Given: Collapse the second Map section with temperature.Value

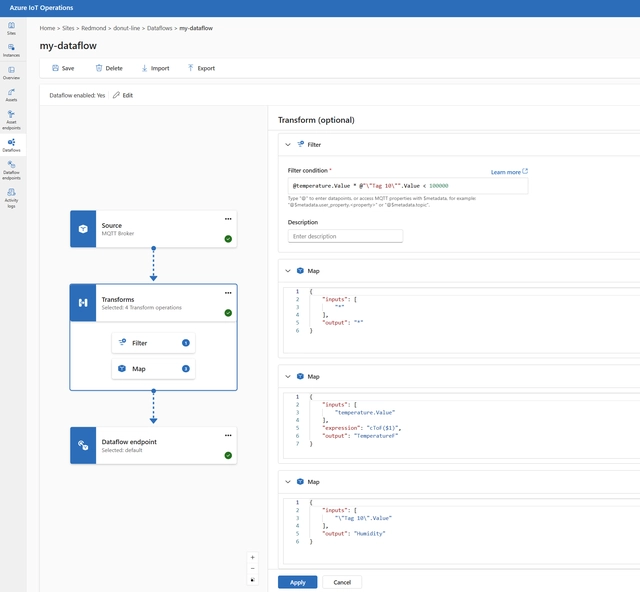Looking at the screenshot, I should (x=288, y=376).
